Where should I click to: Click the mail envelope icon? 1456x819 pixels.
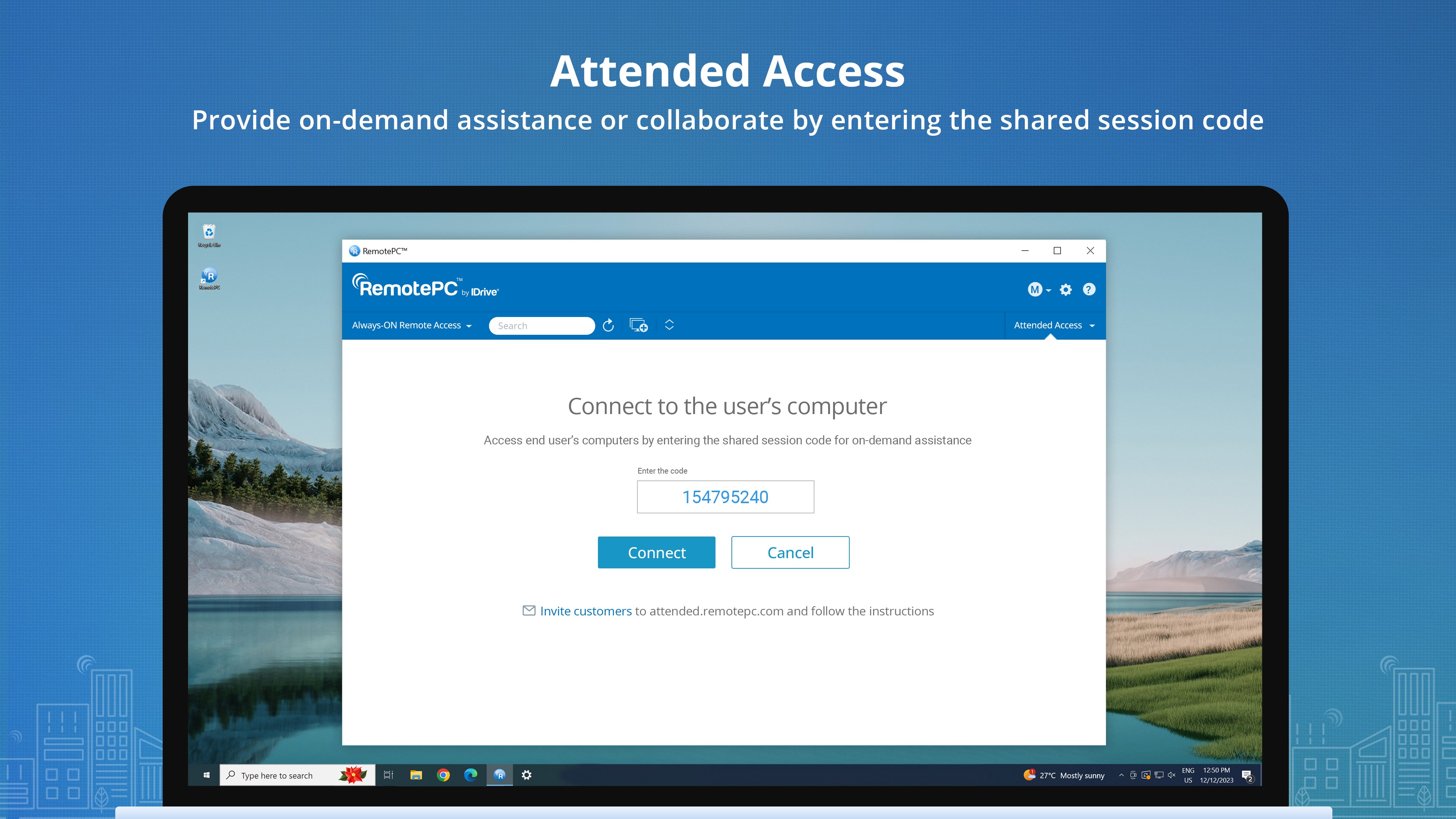(529, 610)
